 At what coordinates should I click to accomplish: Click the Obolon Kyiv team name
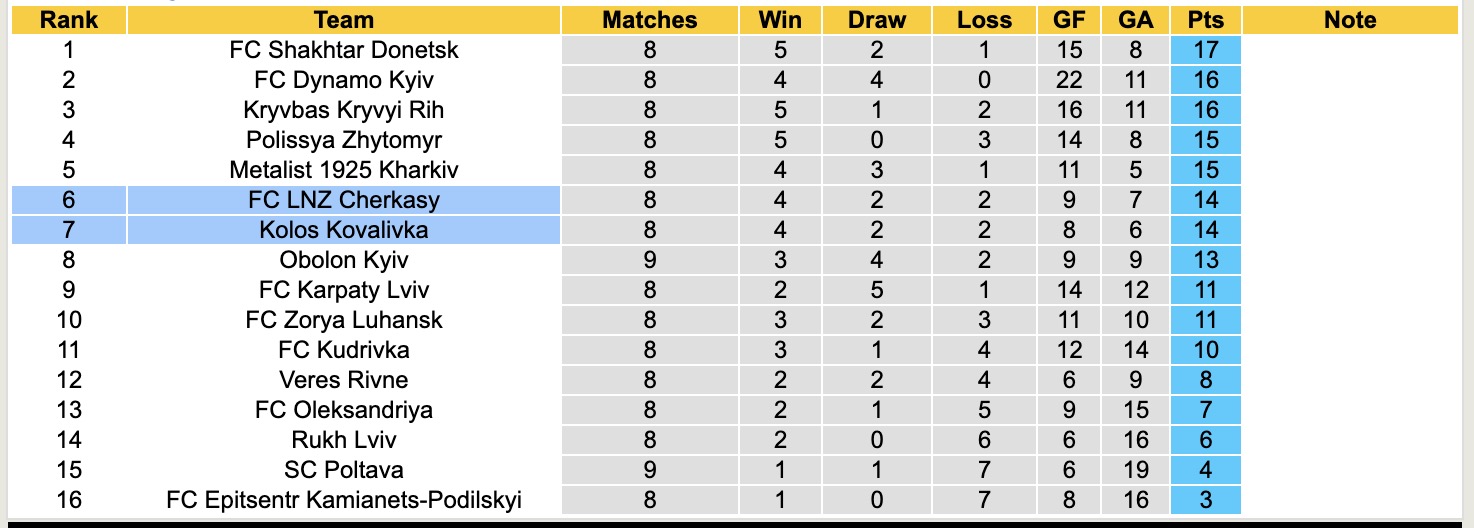pos(343,260)
